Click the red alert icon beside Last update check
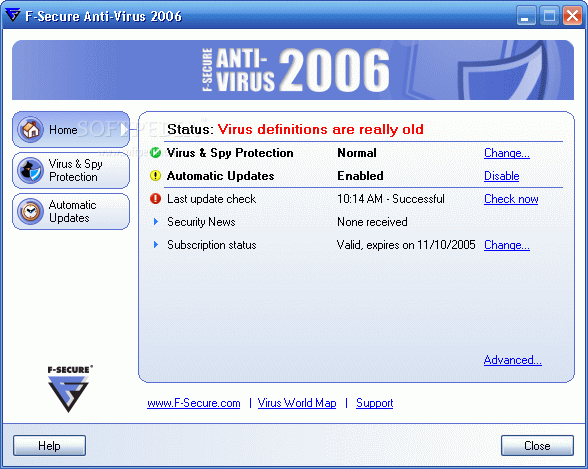 click(155, 198)
